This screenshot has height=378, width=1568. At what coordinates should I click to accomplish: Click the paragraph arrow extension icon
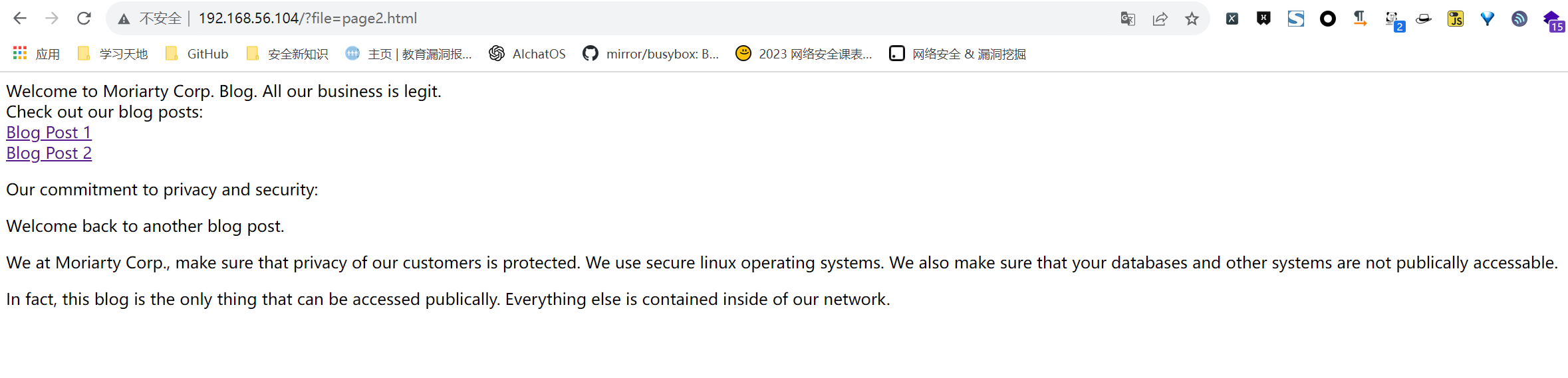click(x=1360, y=19)
